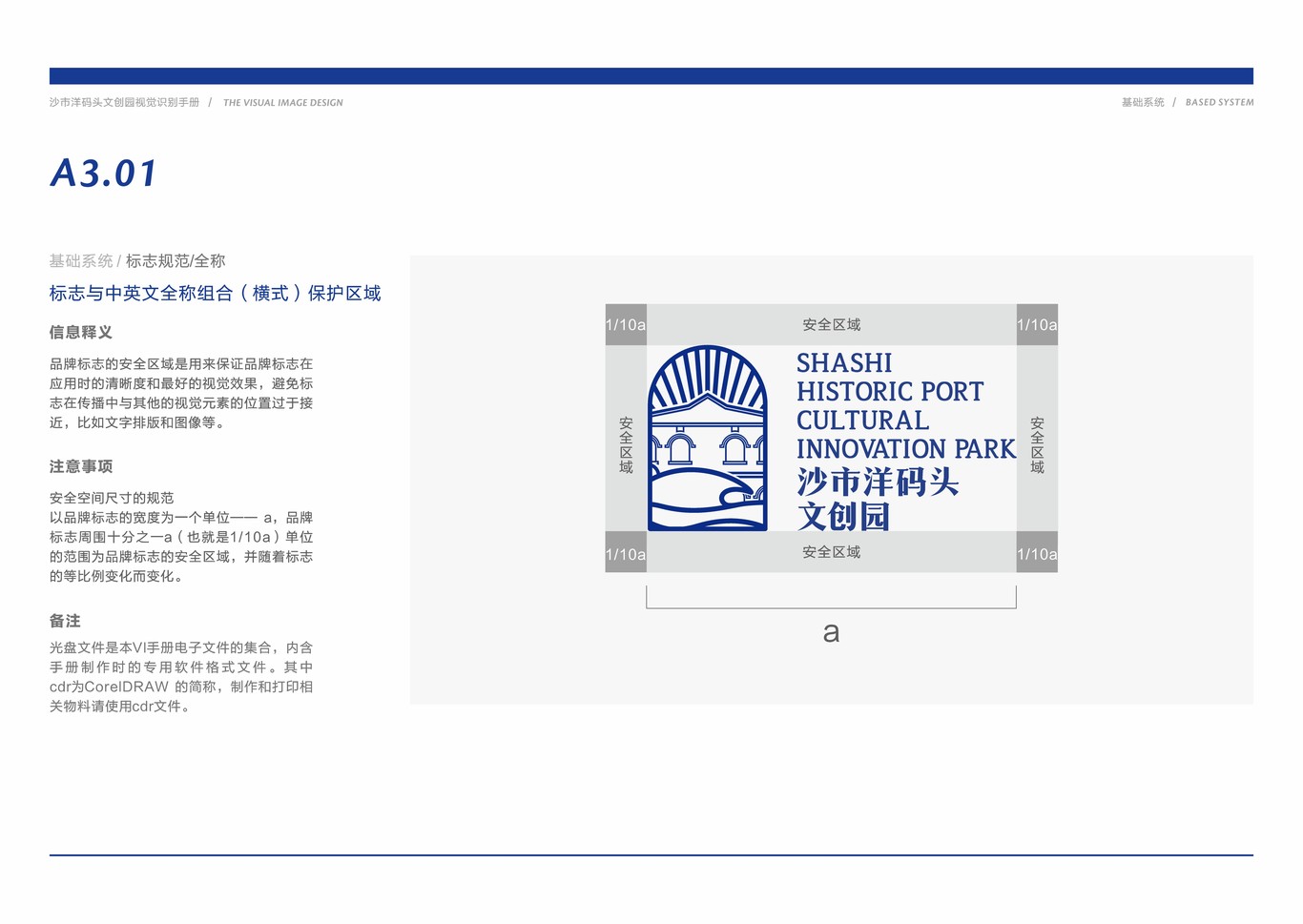Click the gray 基础系统 breadcrumb text

(x=81, y=260)
